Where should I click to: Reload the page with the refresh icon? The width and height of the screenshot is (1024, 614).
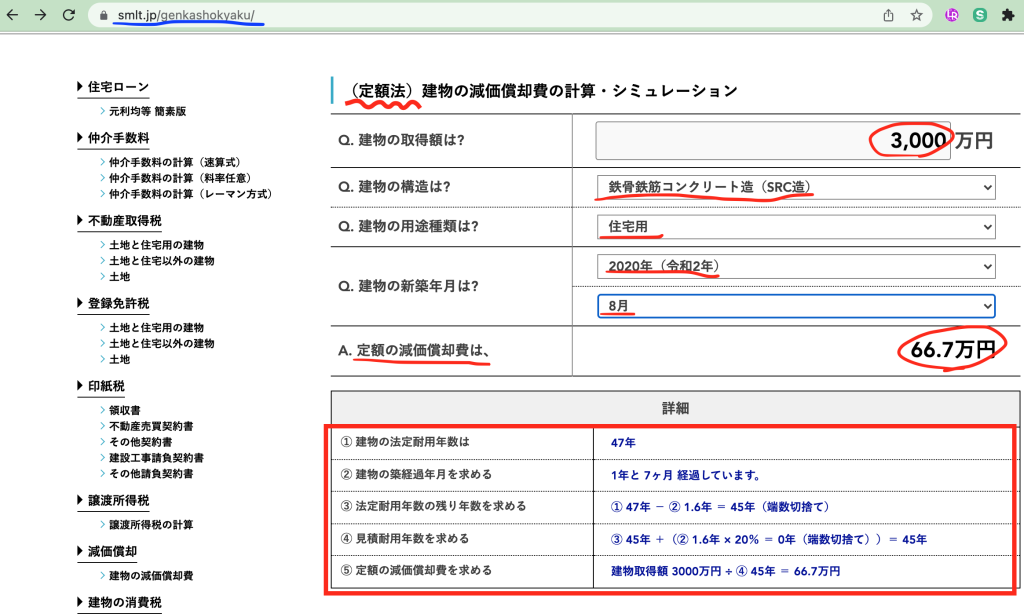point(68,15)
